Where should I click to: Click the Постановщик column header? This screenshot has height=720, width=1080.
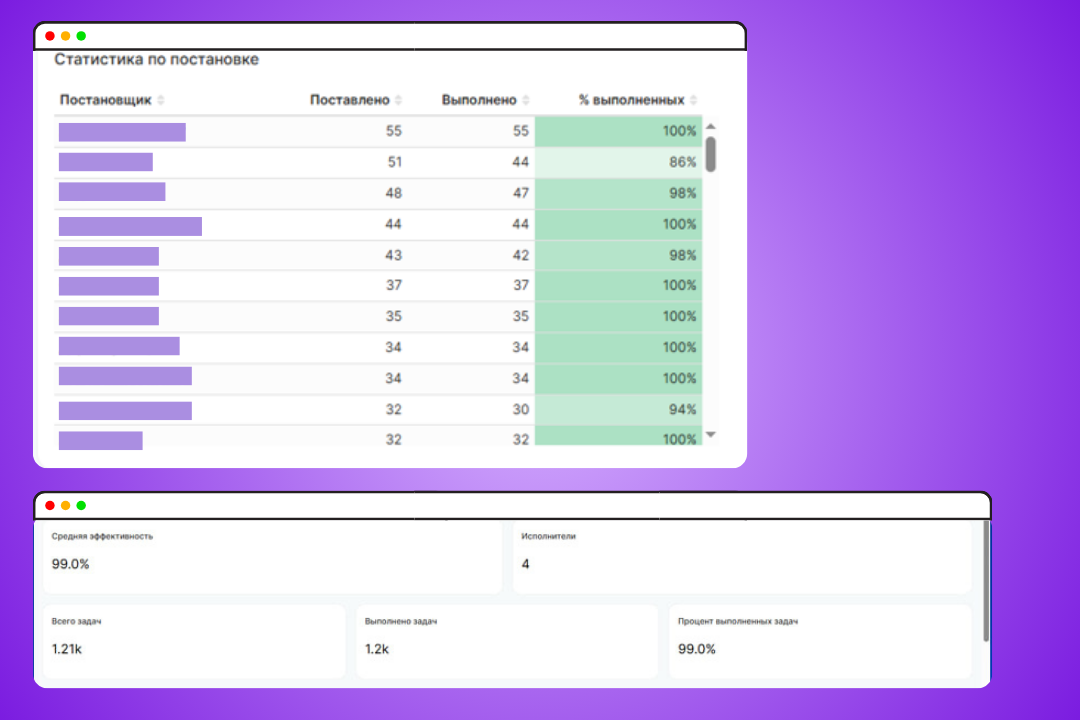coord(105,100)
